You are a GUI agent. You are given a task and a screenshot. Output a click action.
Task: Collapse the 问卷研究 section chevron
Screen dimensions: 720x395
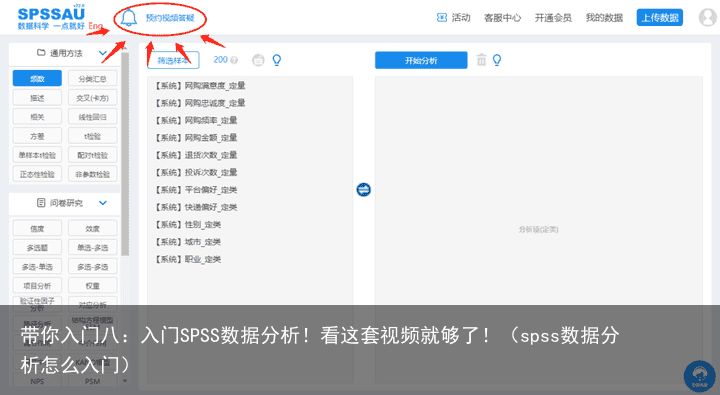tap(103, 203)
